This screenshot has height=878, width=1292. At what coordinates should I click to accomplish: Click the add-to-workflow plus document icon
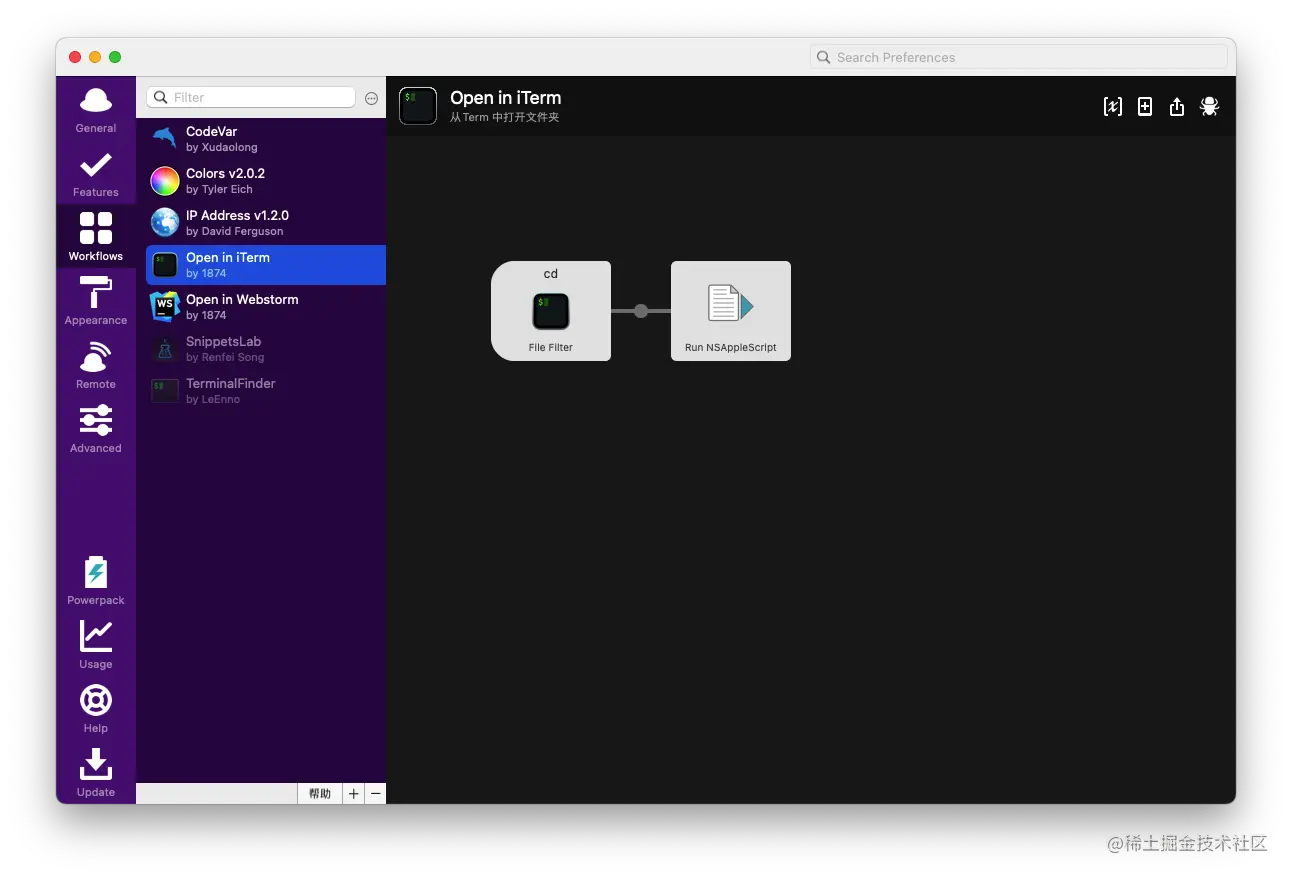coord(1145,106)
